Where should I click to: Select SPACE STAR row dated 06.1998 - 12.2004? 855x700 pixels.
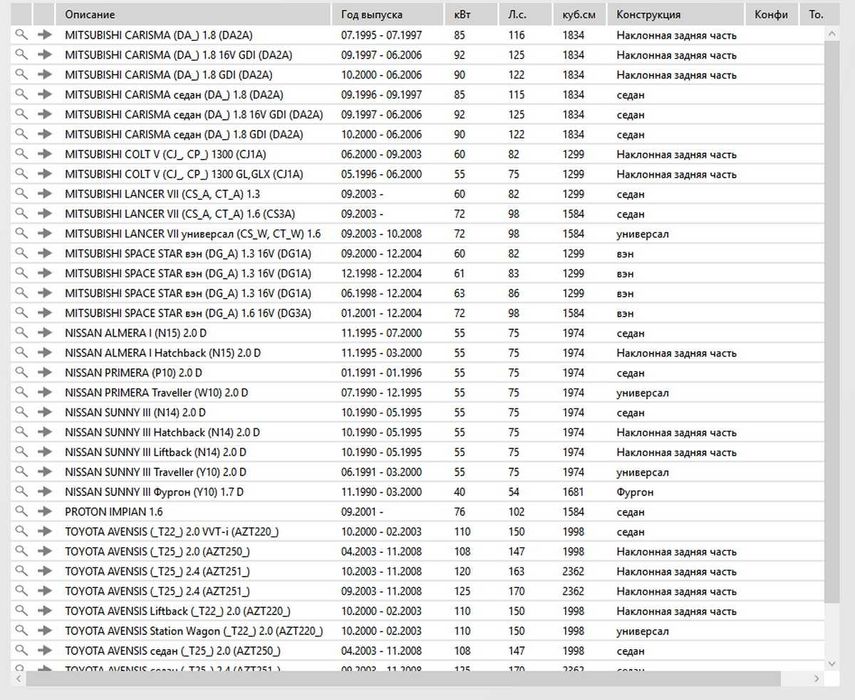coord(417,293)
